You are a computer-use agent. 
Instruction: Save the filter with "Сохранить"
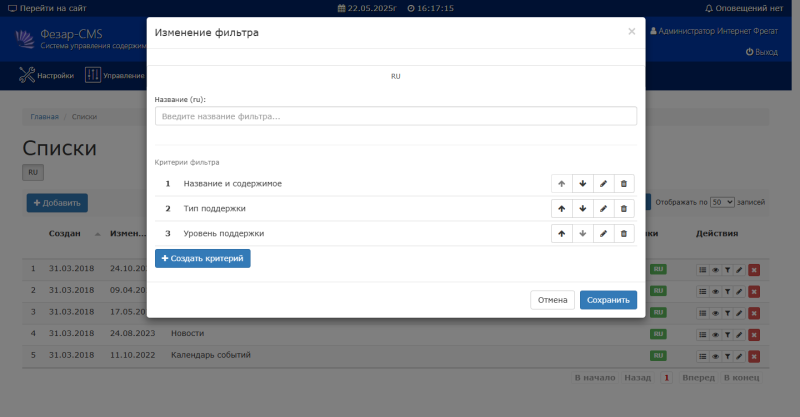[608, 300]
